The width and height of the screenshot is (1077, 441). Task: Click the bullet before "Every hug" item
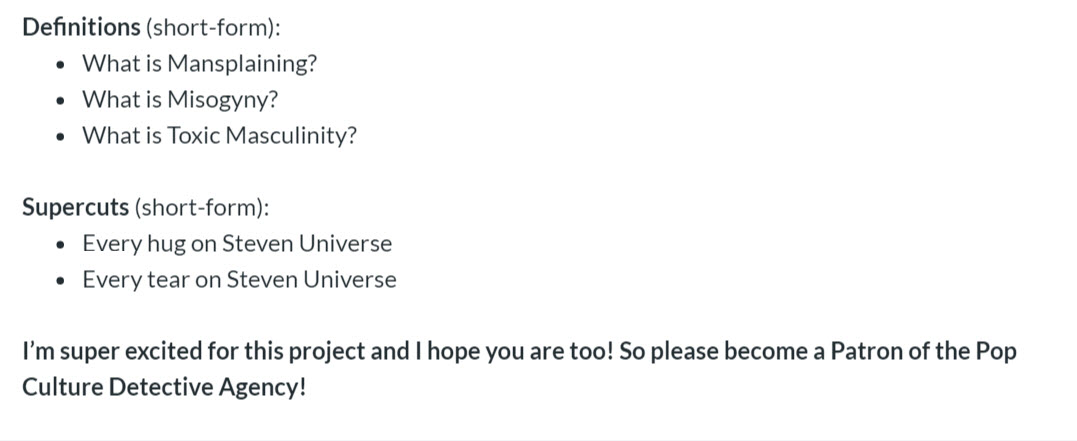pos(61,245)
